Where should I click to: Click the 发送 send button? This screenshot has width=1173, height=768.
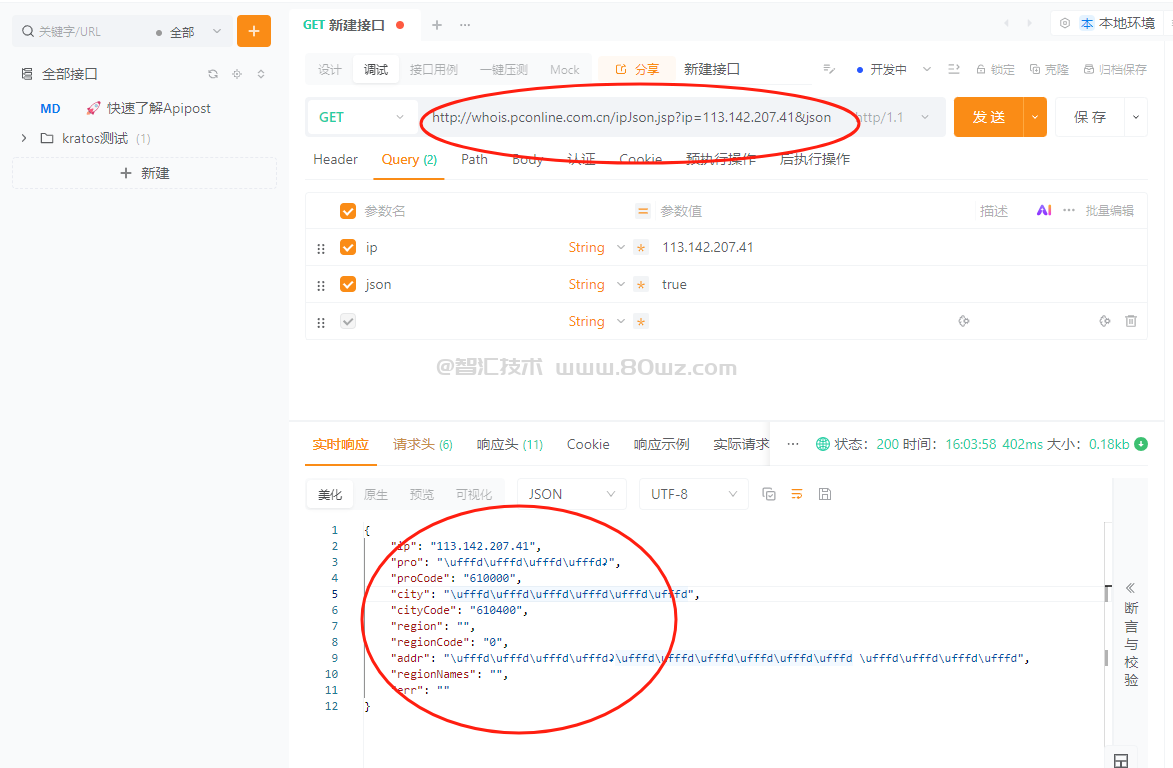pos(988,117)
